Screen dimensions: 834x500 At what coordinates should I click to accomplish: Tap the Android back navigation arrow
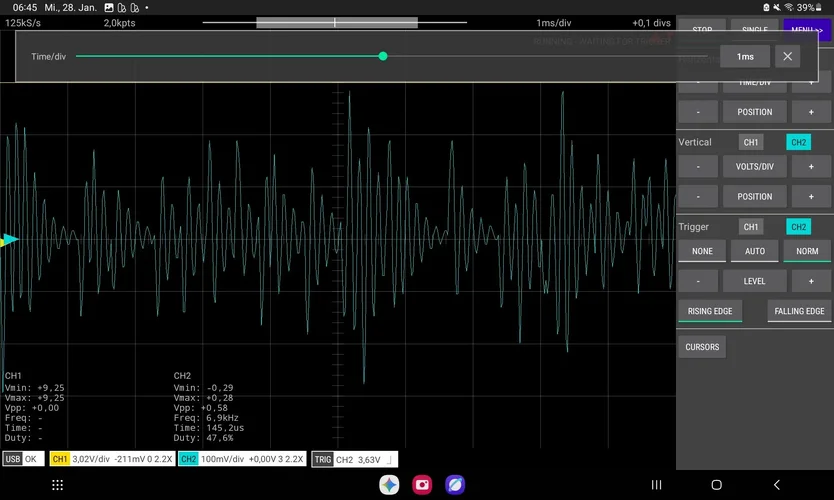tap(777, 485)
